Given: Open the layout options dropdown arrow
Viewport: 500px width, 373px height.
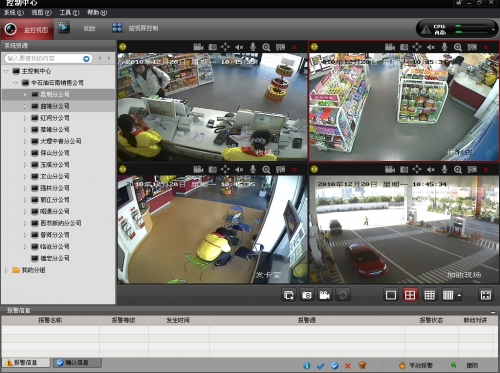Looking at the screenshot, I should coord(459,295).
